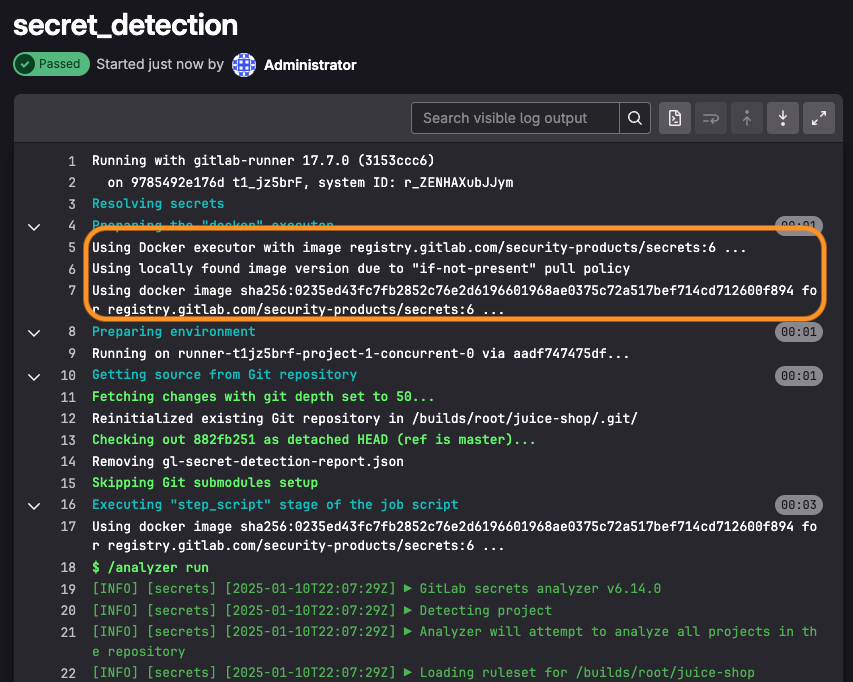This screenshot has width=853, height=682.
Task: Click 00:01 badge beside Preparing environment
Action: tap(799, 332)
